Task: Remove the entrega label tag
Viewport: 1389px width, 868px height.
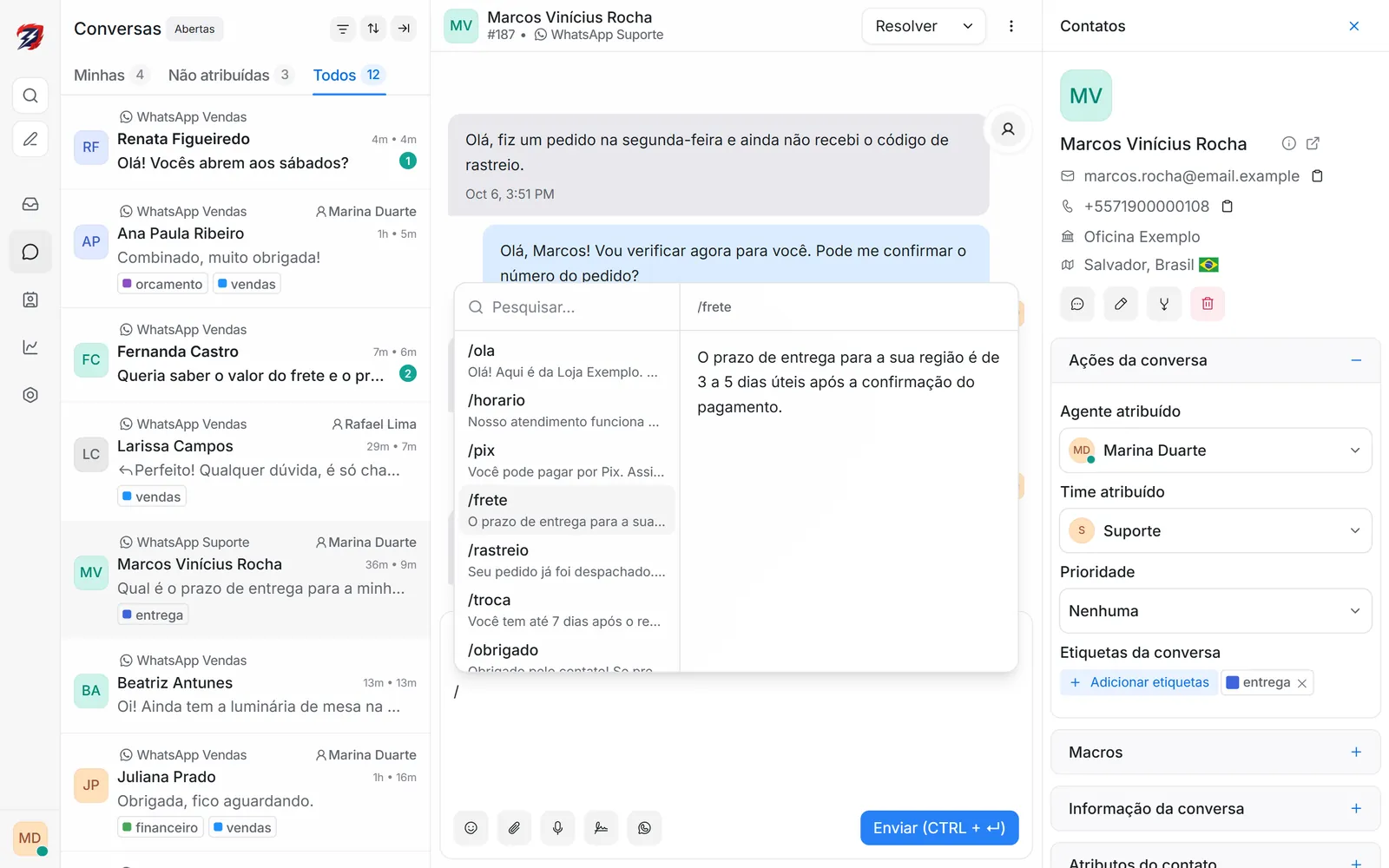Action: (1302, 683)
